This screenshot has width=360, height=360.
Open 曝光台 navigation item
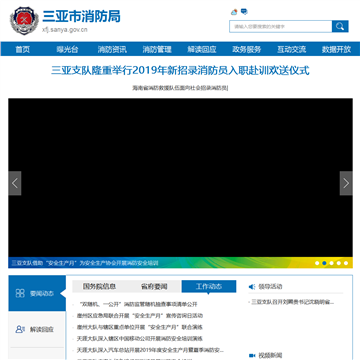67,49
